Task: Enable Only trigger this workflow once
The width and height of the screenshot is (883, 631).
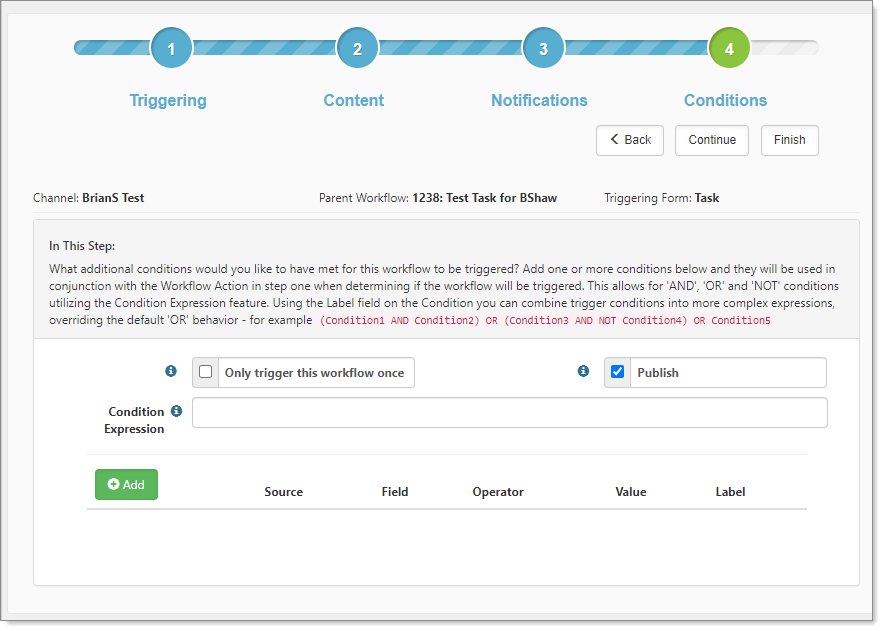Action: [x=206, y=372]
